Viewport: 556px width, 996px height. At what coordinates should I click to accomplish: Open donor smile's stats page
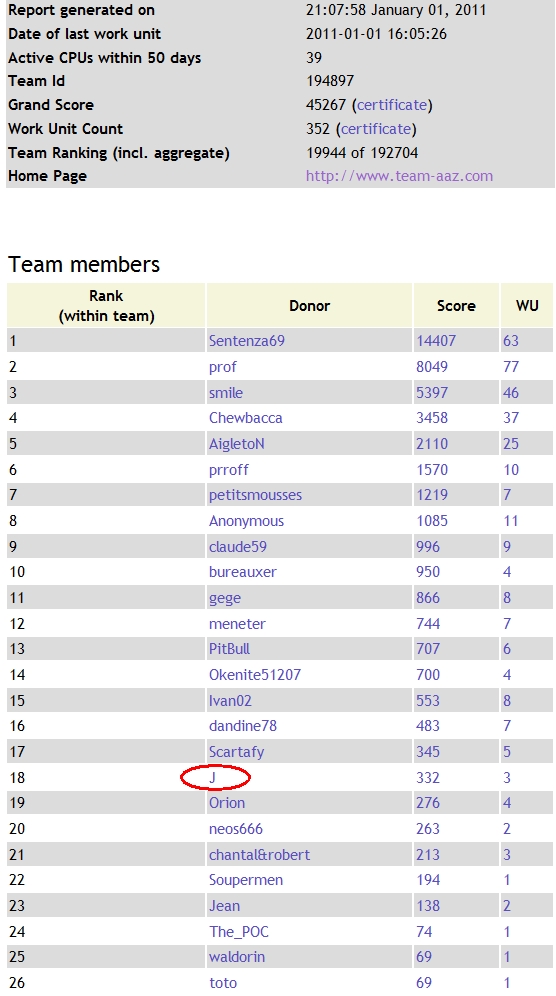[226, 393]
